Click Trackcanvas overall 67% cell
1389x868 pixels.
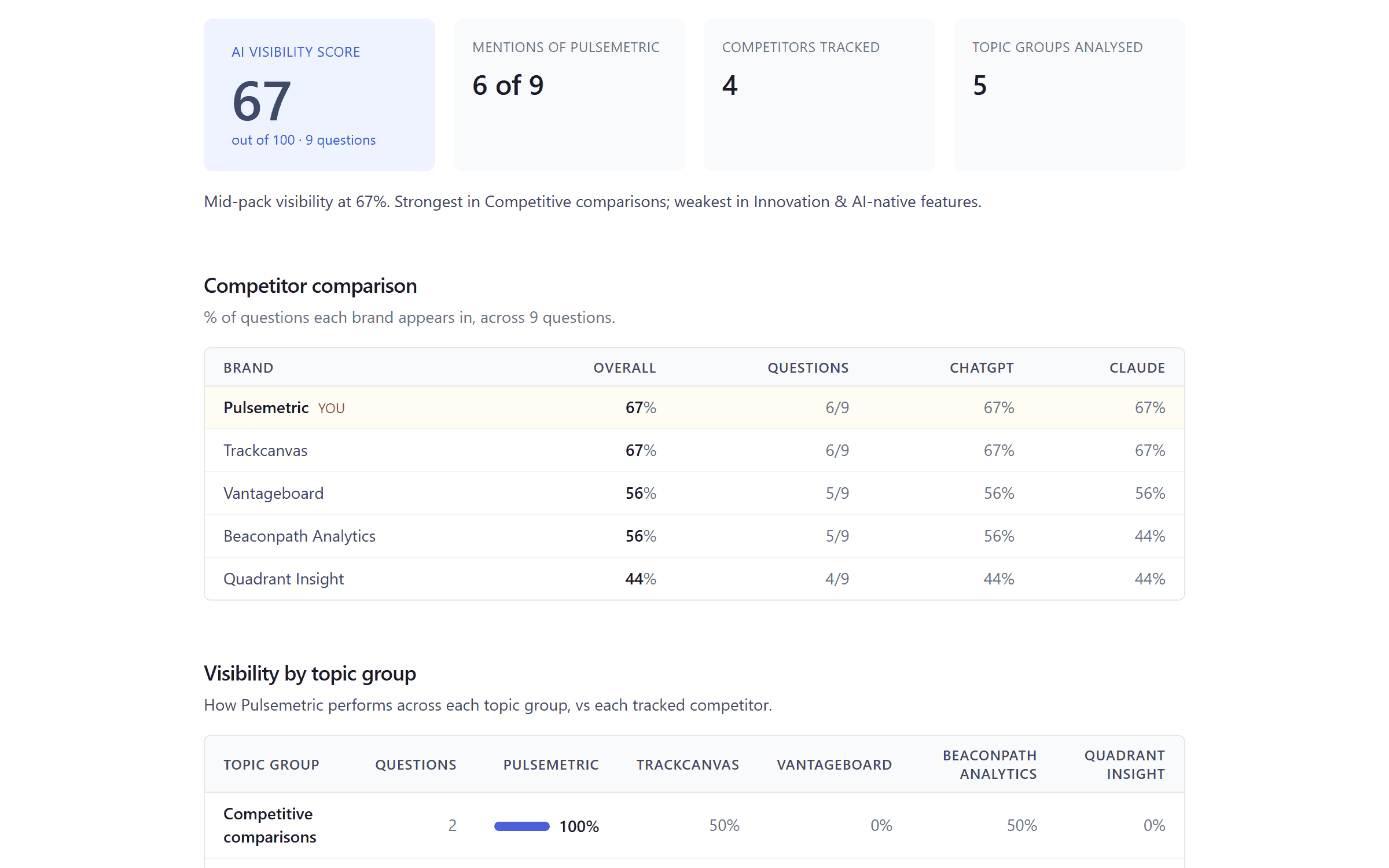[641, 450]
